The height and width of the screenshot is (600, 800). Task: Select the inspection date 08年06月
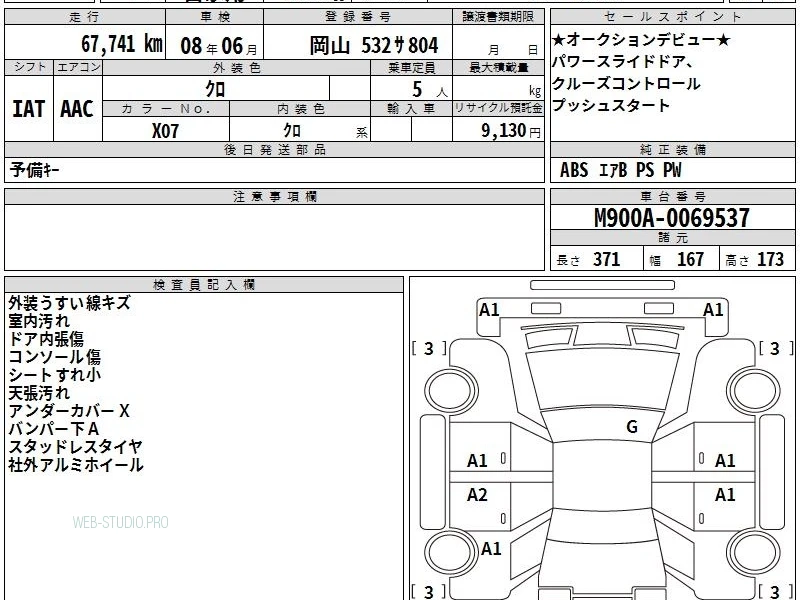[219, 46]
